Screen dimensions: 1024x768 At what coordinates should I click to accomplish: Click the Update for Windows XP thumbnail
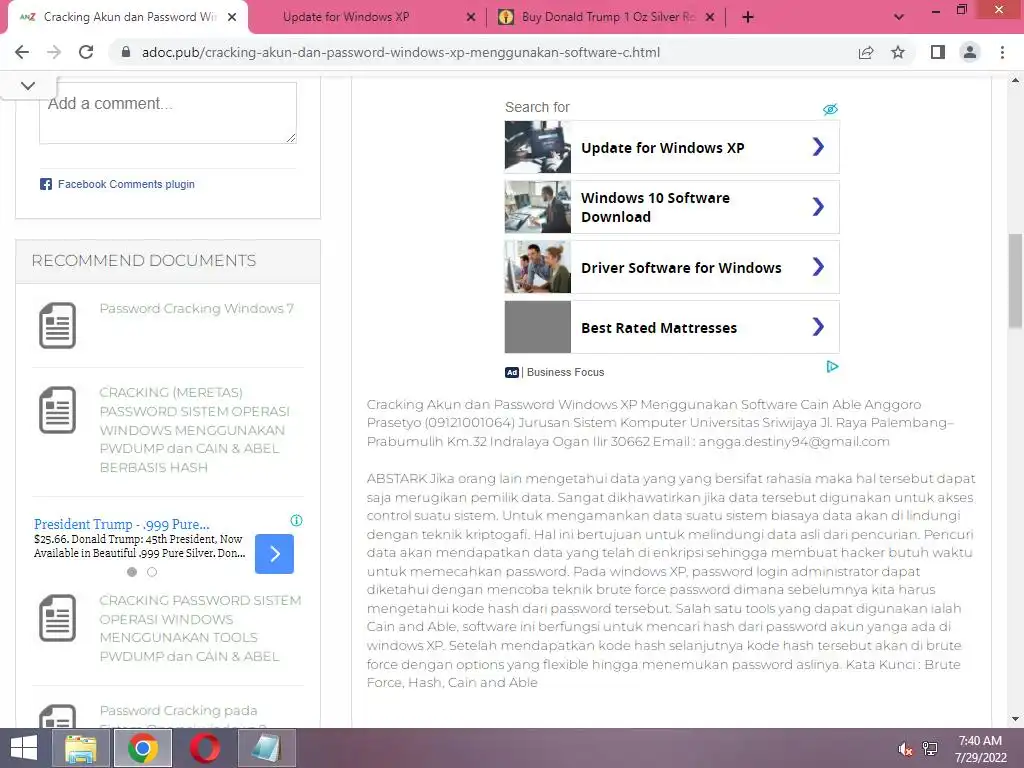(x=537, y=147)
